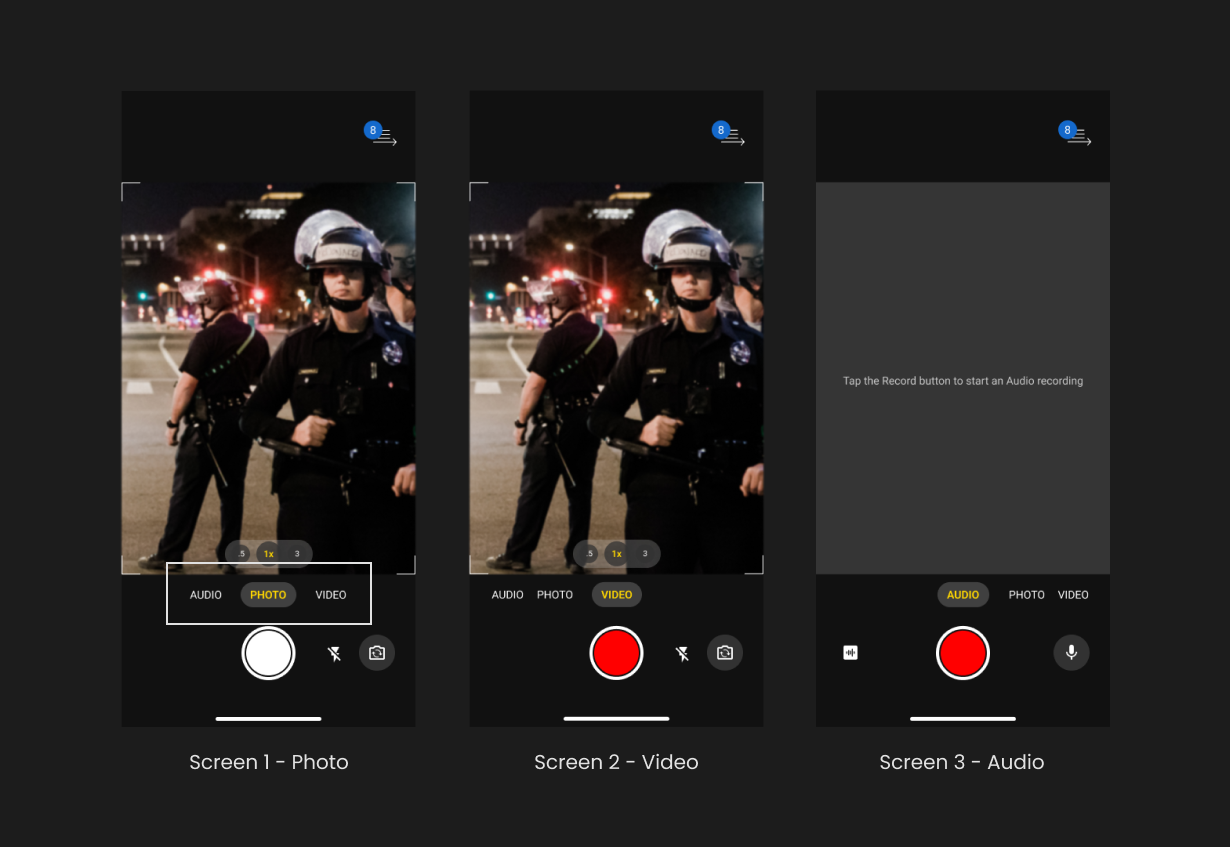The image size is (1230, 847).
Task: Select 3x zoom level on Photo screen
Action: 297,554
